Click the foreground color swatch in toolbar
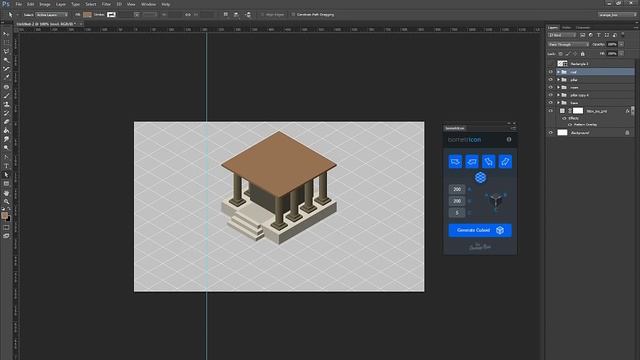Screen dimensions: 640x360 (4, 215)
